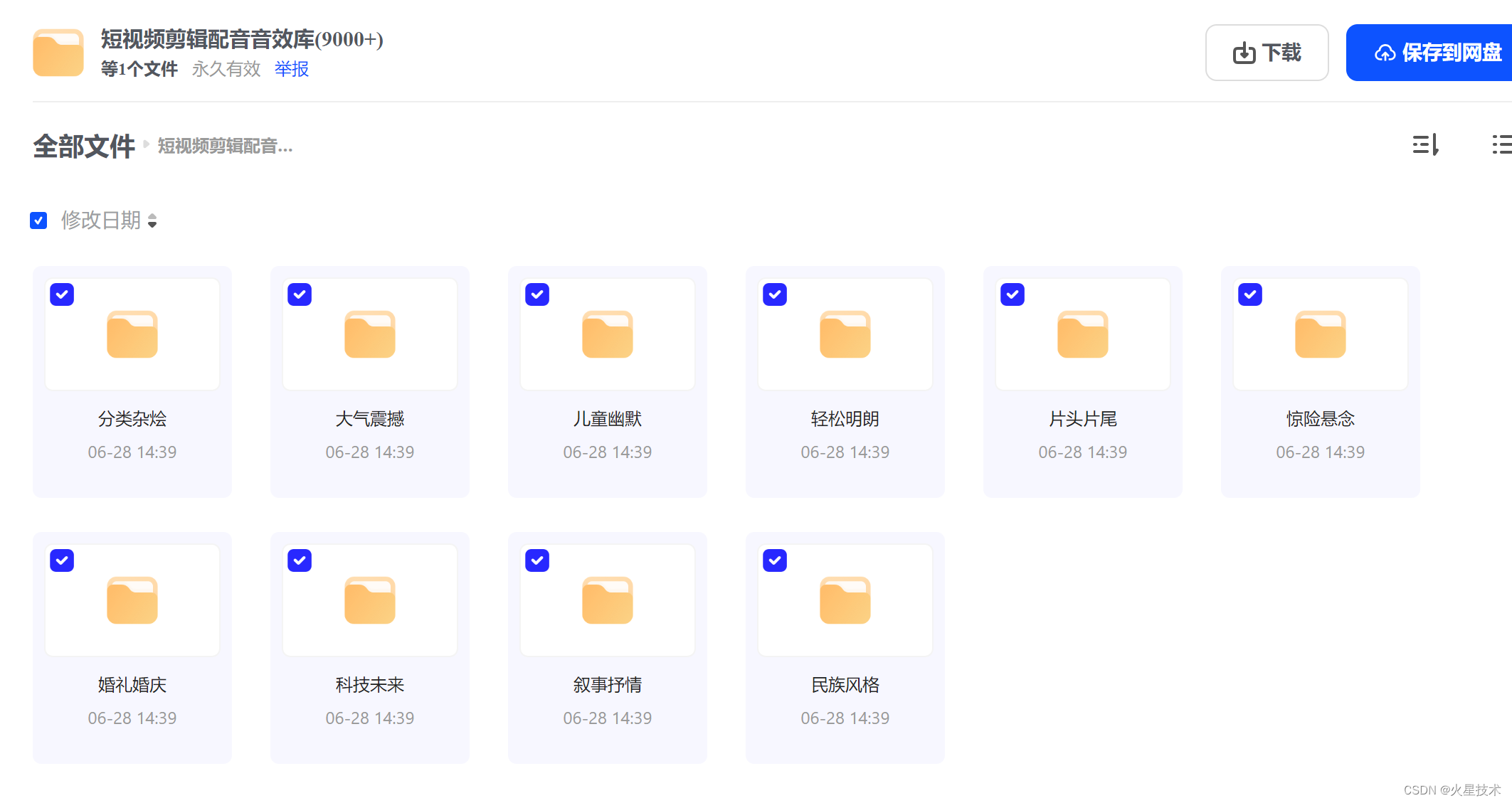The image size is (1512, 803).
Task: Open the 大气震撼 folder icon
Action: point(370,334)
